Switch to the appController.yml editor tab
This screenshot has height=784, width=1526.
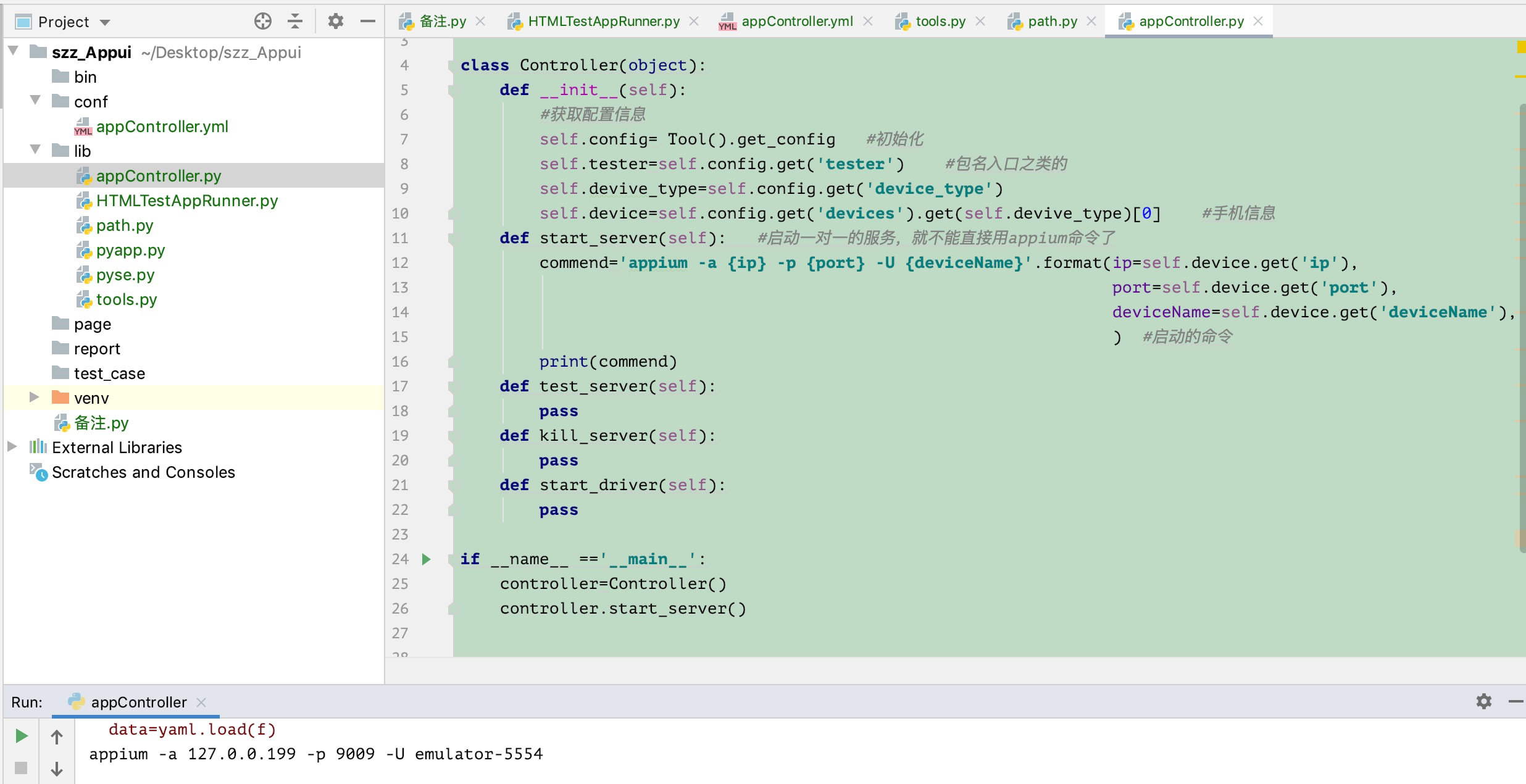pyautogui.click(x=796, y=22)
